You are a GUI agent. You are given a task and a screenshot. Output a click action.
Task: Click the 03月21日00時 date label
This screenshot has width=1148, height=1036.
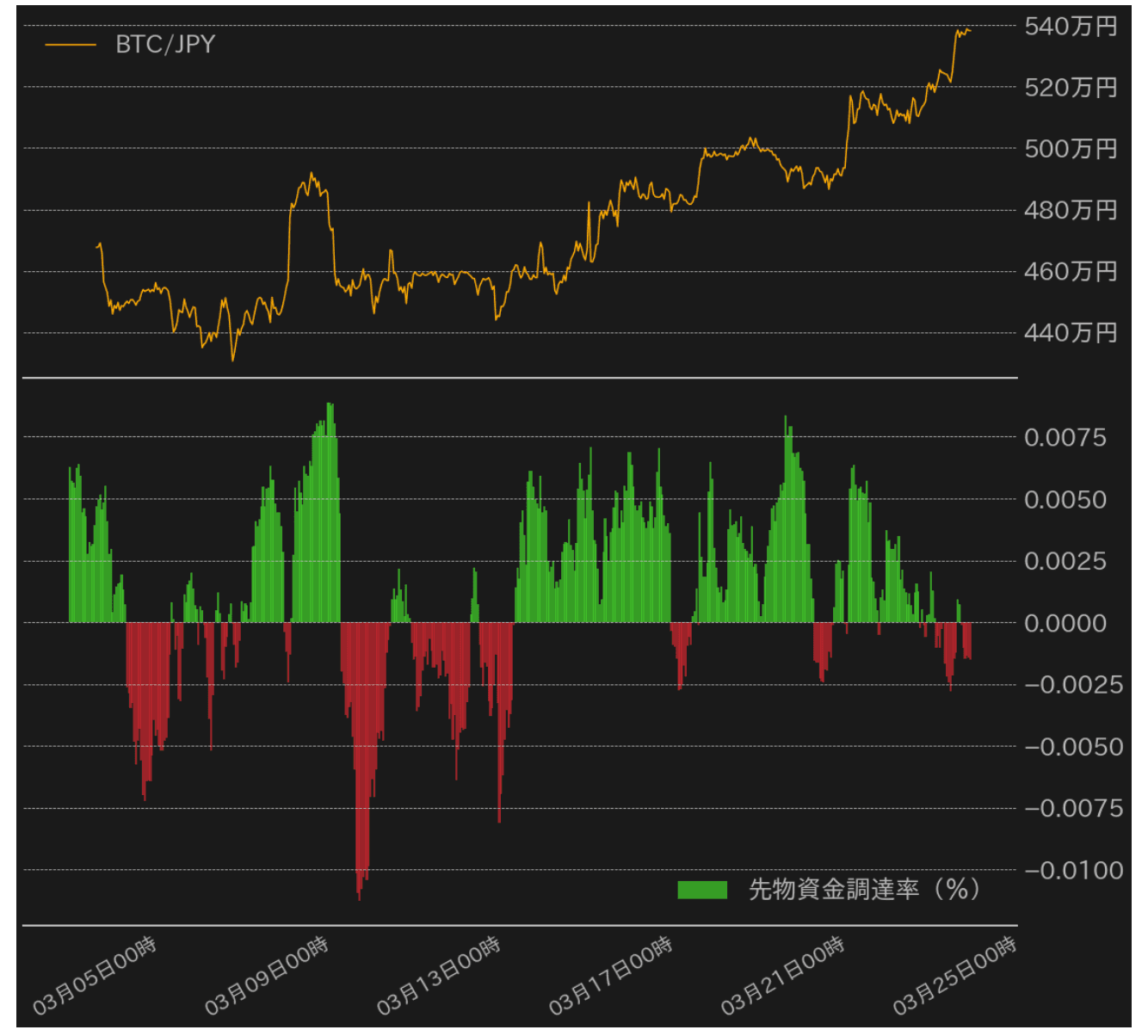(783, 977)
